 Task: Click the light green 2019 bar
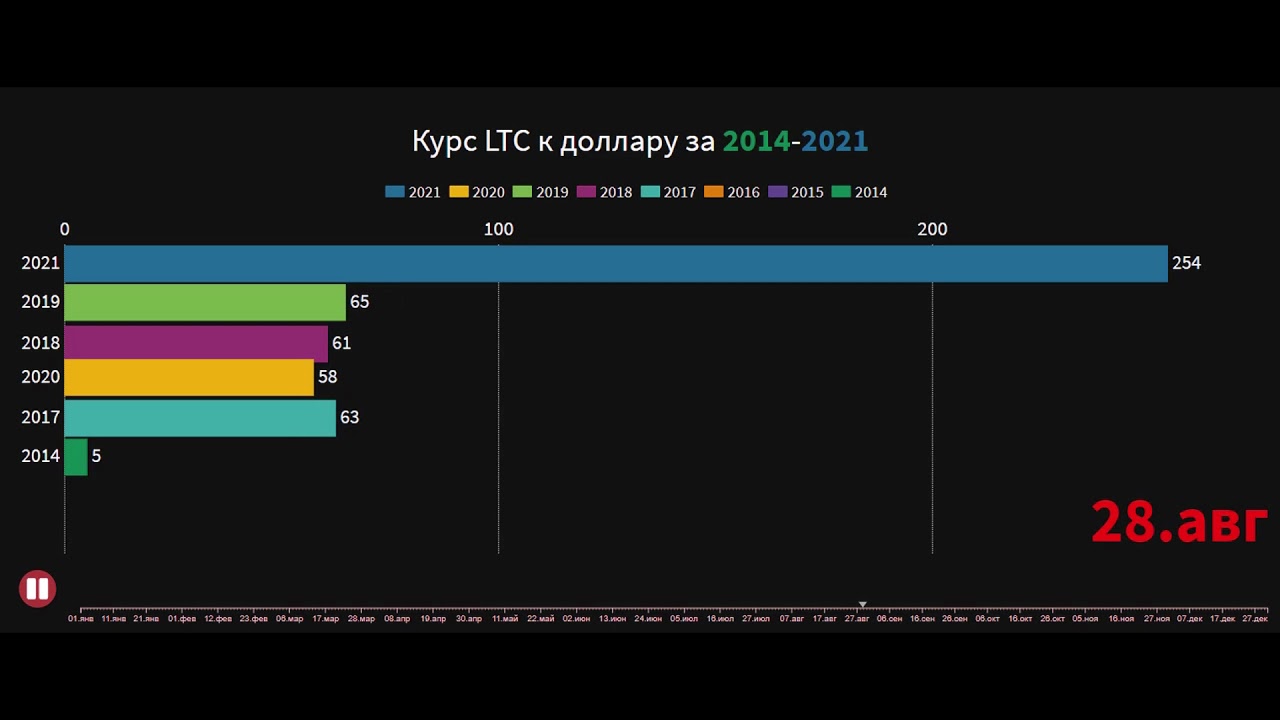point(205,302)
